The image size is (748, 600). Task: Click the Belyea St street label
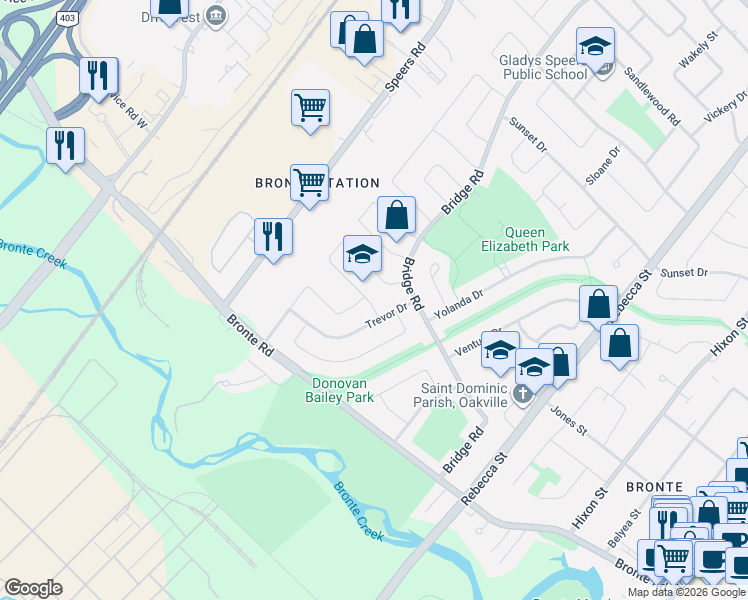pyautogui.click(x=624, y=528)
